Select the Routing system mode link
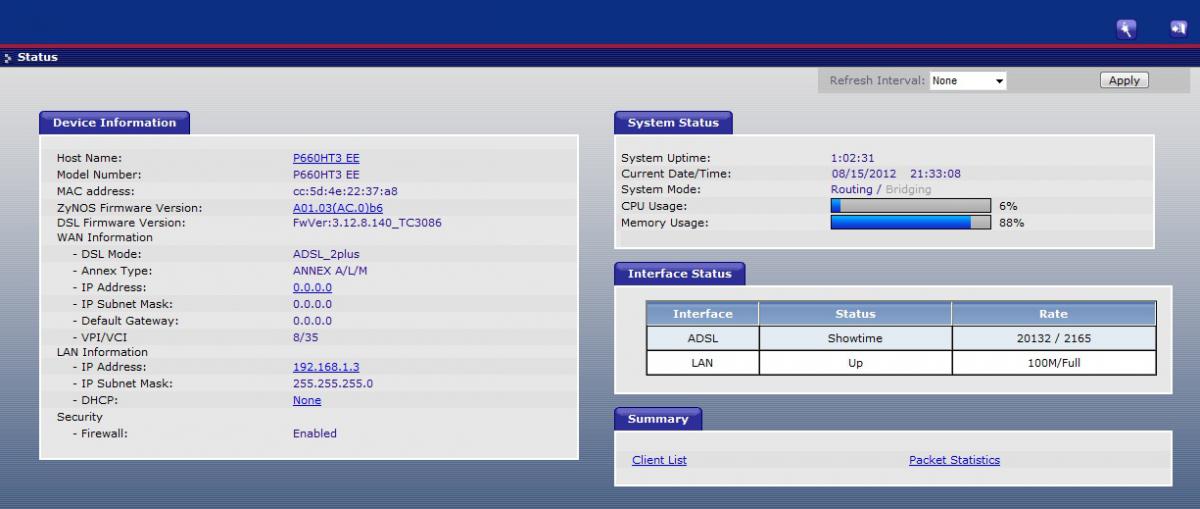 click(851, 190)
